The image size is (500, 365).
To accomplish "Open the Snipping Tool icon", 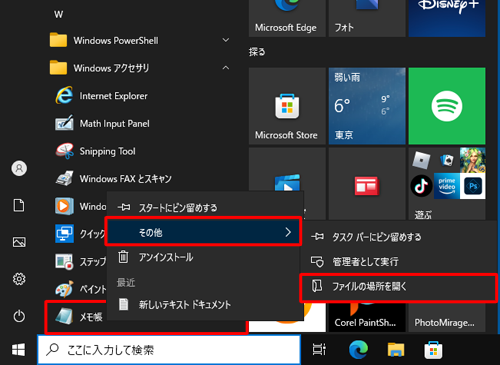I will (64, 151).
